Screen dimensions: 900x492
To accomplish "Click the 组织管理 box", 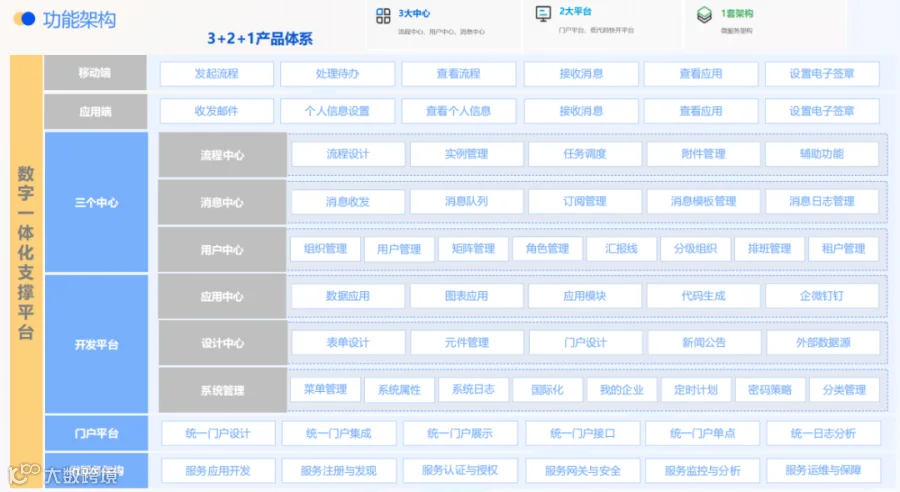I will (325, 249).
